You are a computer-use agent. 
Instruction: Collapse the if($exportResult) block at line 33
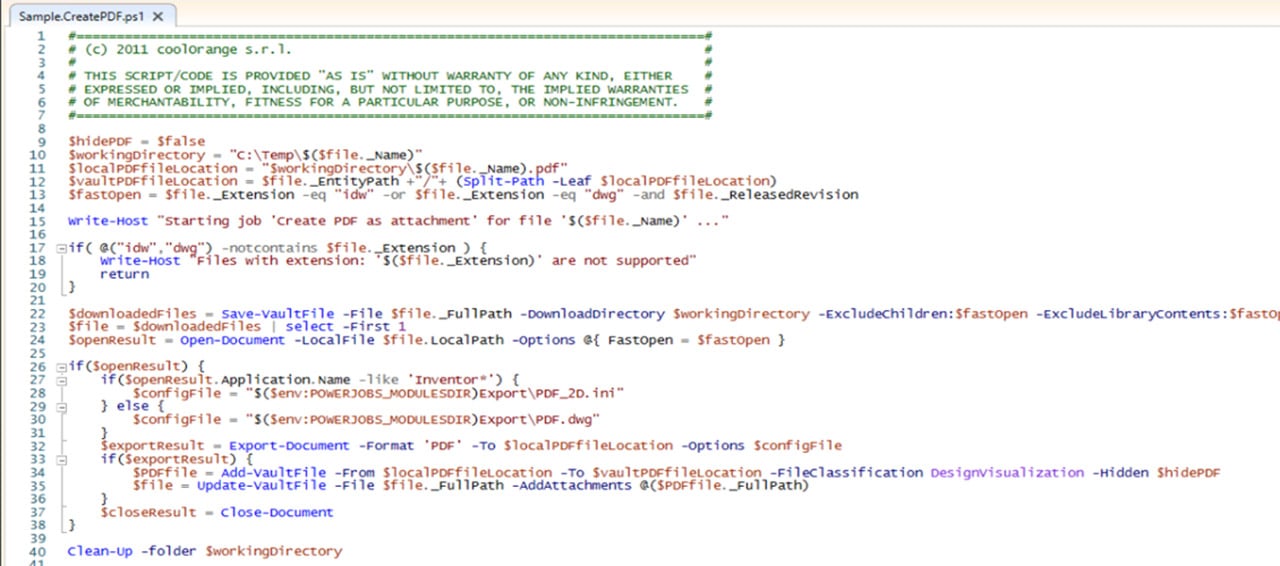(62, 459)
